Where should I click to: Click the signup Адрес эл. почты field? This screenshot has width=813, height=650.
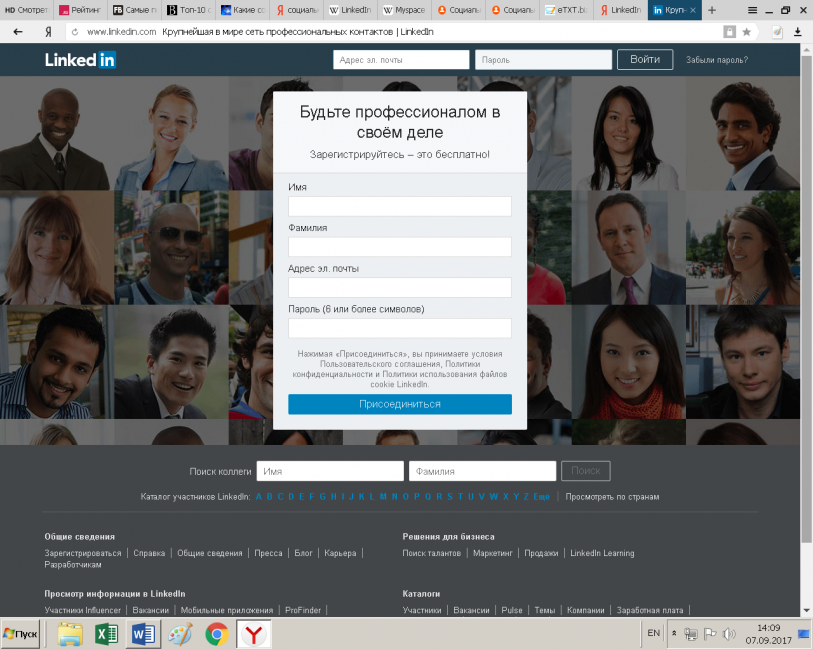point(400,288)
